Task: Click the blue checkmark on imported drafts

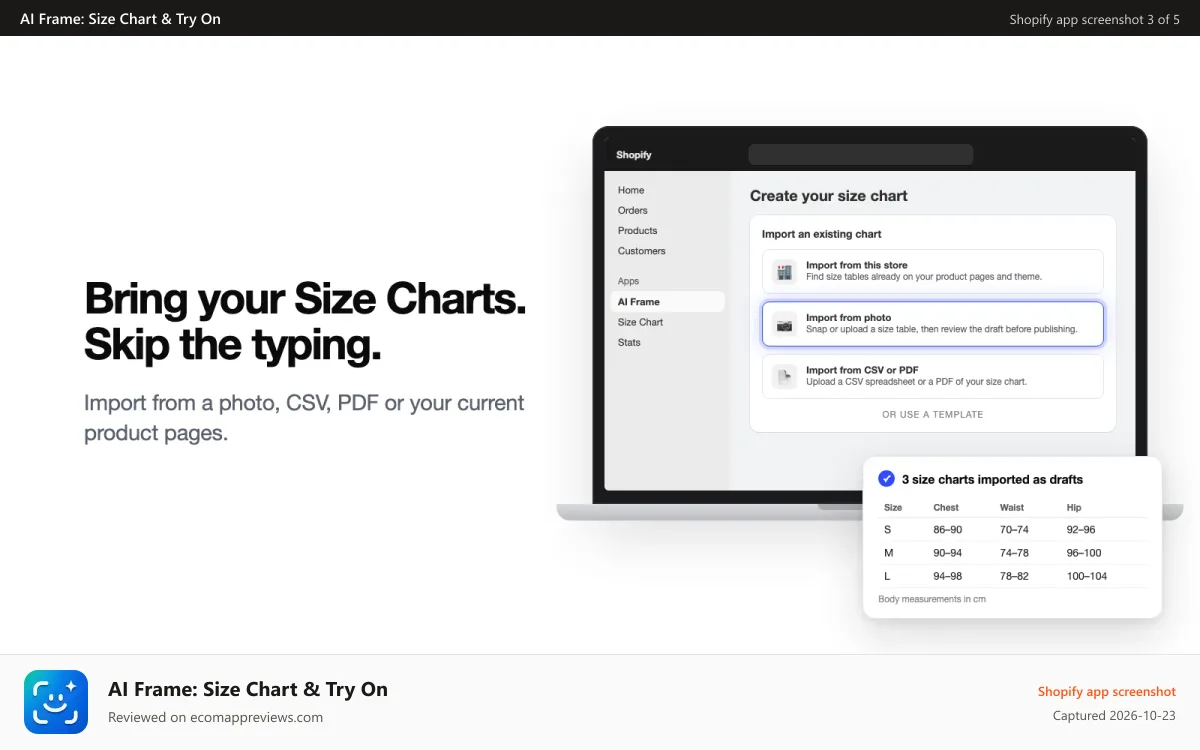Action: pos(886,479)
